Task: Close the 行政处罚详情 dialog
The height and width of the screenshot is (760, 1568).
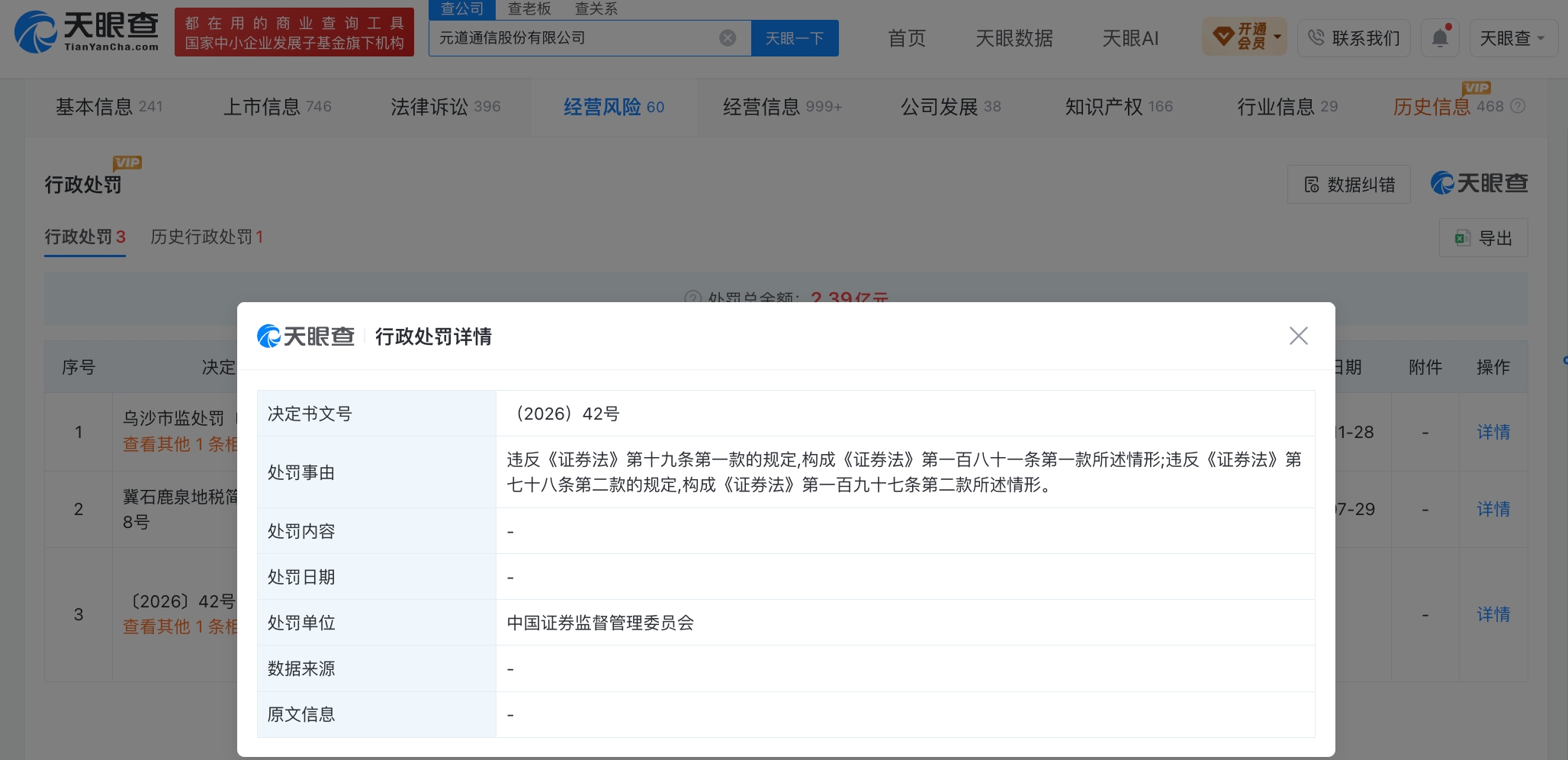Action: click(x=1298, y=336)
